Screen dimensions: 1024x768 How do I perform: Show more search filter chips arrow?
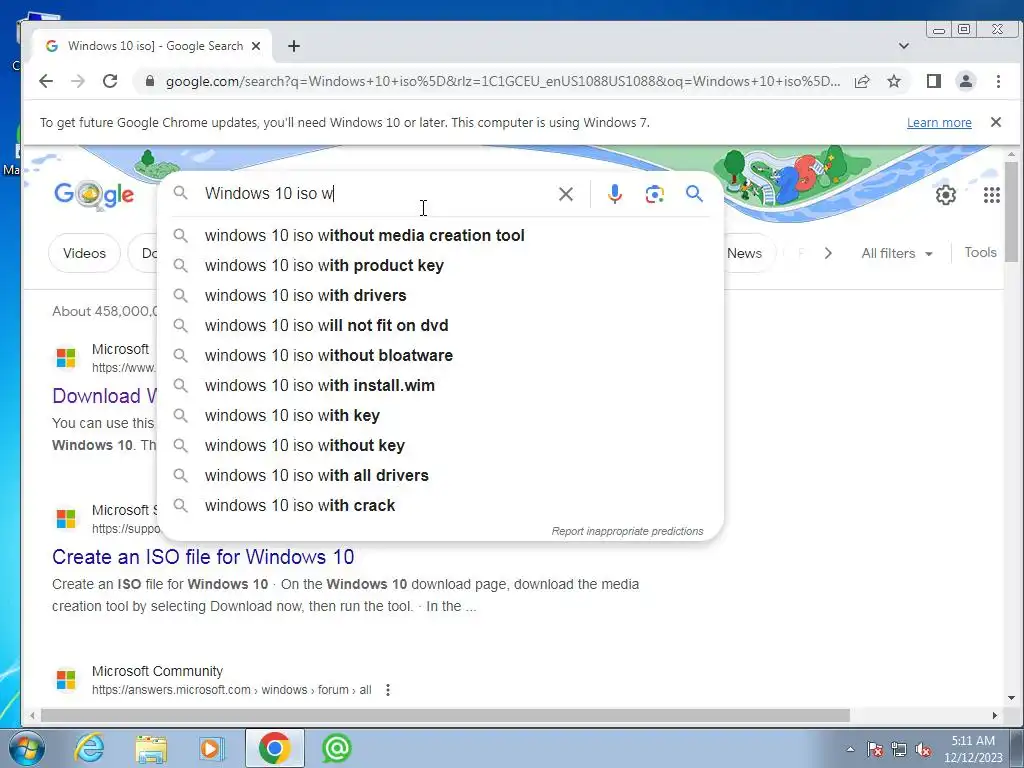pyautogui.click(x=828, y=253)
